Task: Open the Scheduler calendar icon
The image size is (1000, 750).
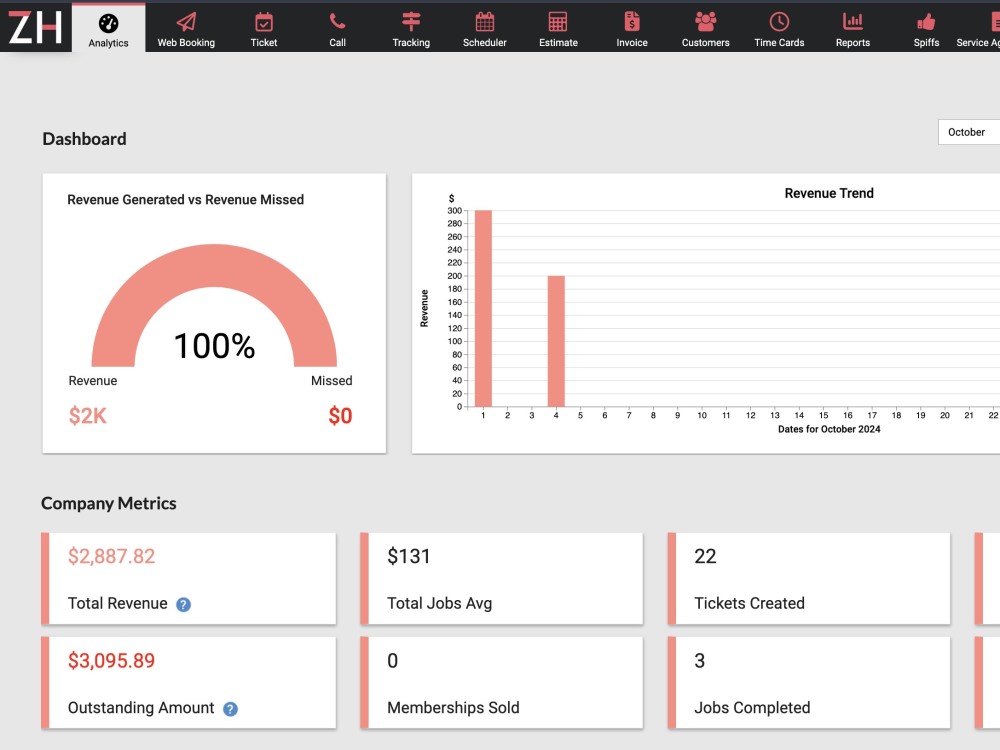Action: pos(485,22)
